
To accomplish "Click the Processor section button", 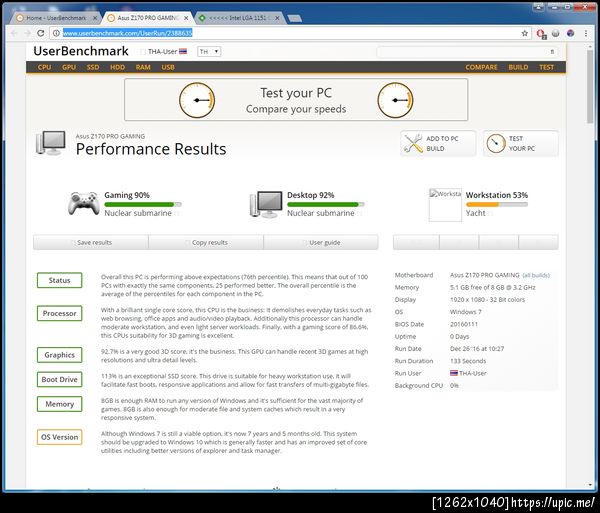I will (59, 313).
